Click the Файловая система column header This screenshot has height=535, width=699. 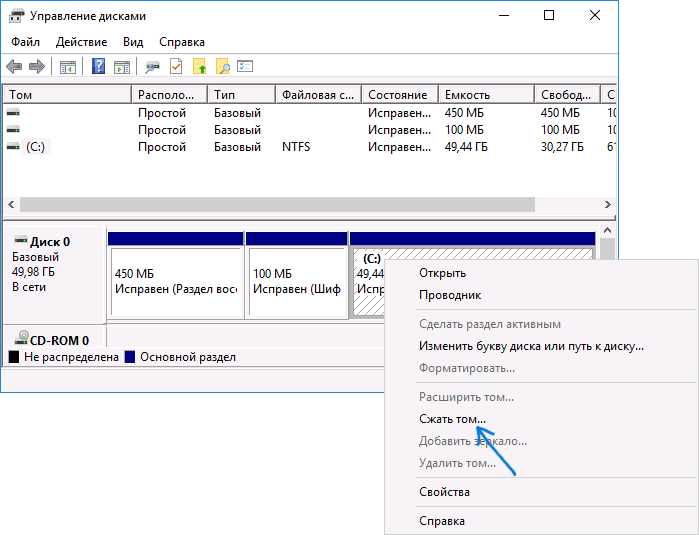click(318, 95)
